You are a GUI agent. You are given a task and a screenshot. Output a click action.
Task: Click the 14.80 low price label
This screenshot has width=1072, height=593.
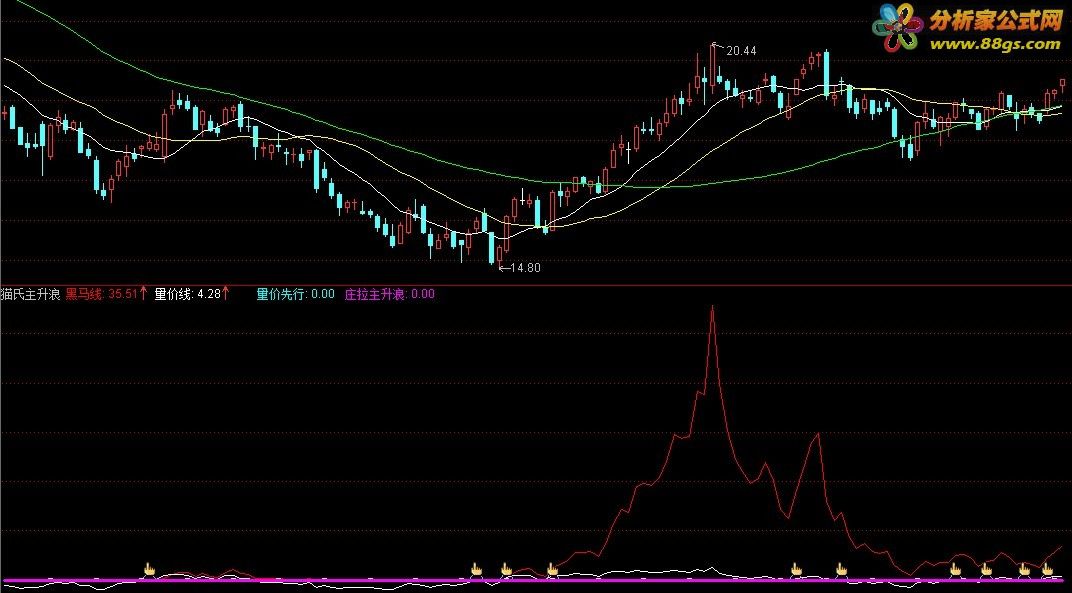(x=525, y=267)
